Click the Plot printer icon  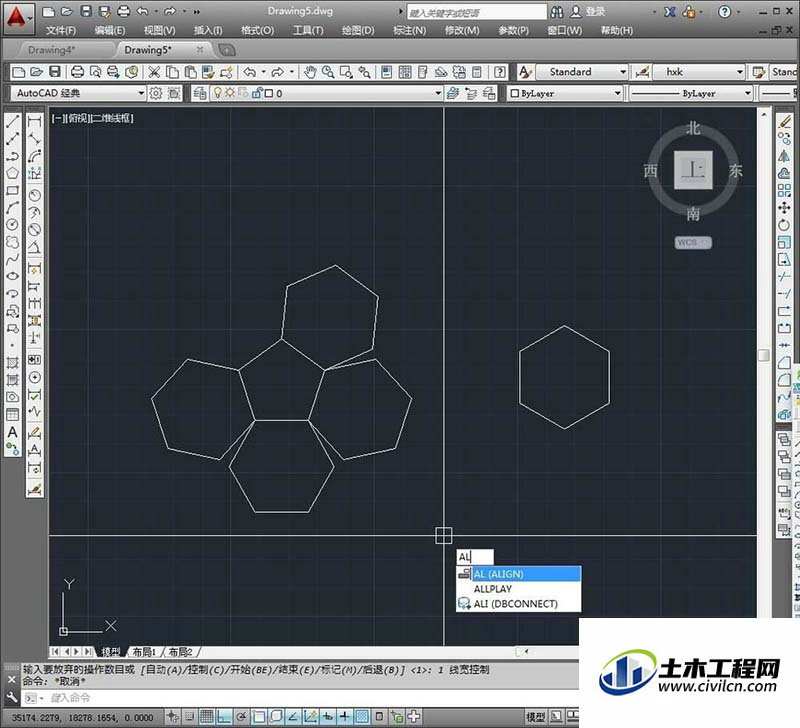(77, 72)
